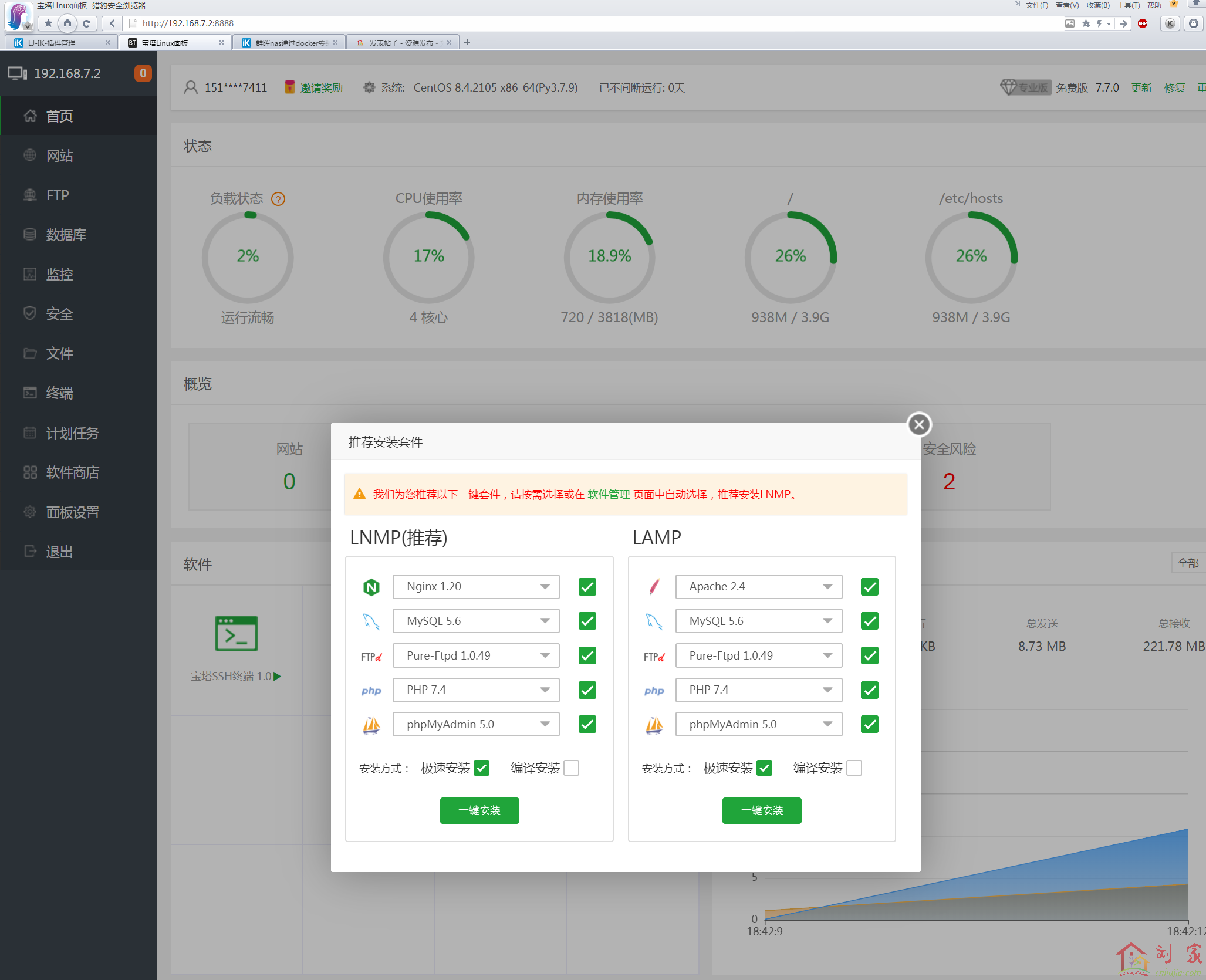The height and width of the screenshot is (980, 1206).
Task: Click the CPU使用率 circular gauge
Action: pos(428,257)
